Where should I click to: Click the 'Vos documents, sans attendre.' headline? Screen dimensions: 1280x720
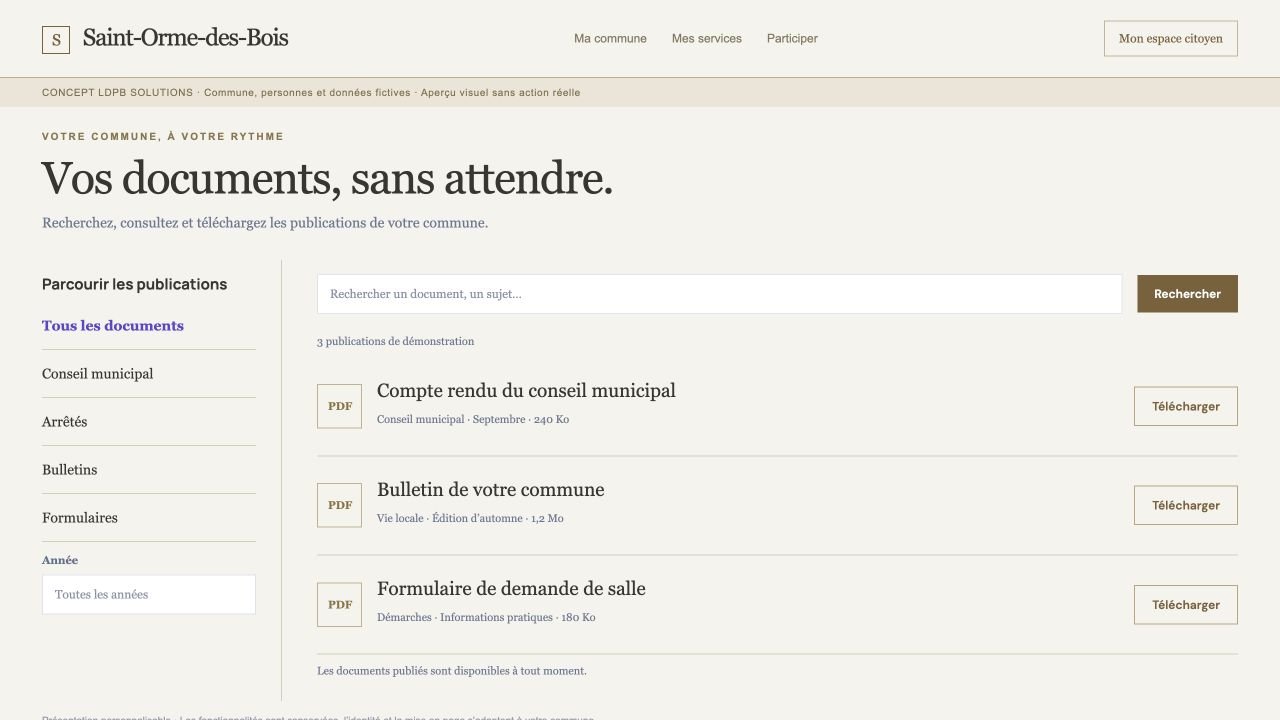pos(327,179)
